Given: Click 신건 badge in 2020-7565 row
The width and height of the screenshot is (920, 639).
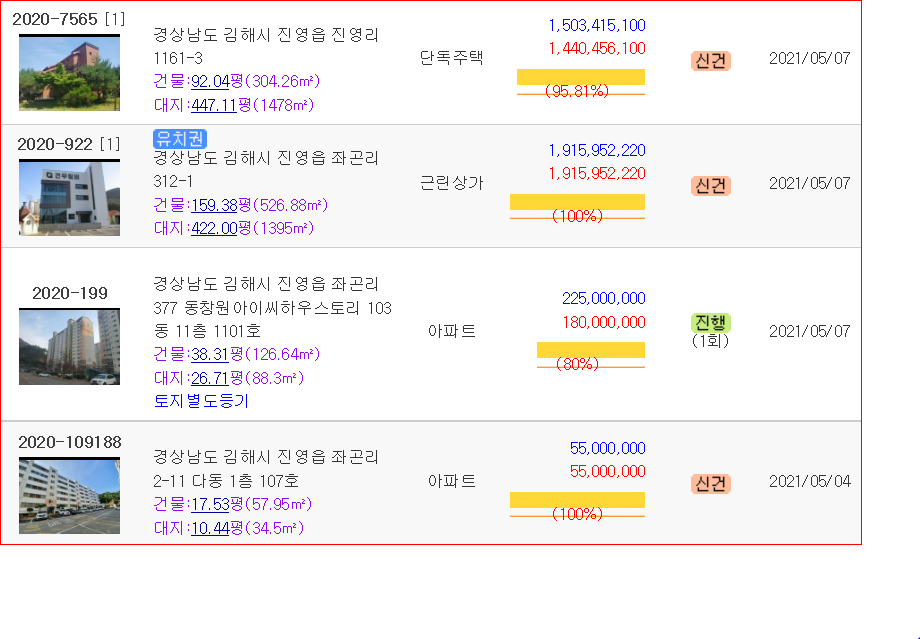Looking at the screenshot, I should pyautogui.click(x=711, y=60).
